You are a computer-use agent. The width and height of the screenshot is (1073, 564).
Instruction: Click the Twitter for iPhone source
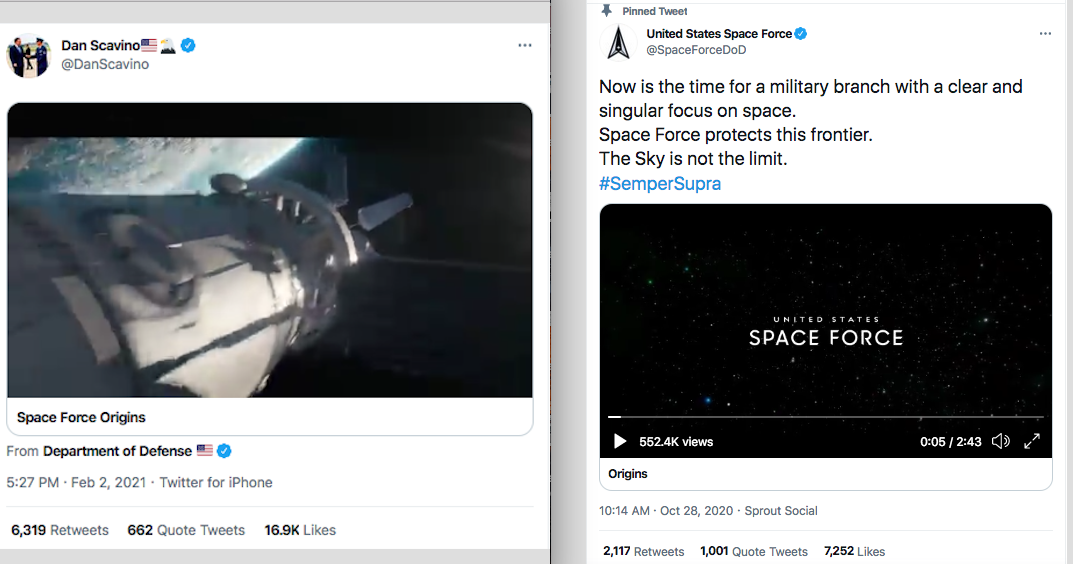216,483
